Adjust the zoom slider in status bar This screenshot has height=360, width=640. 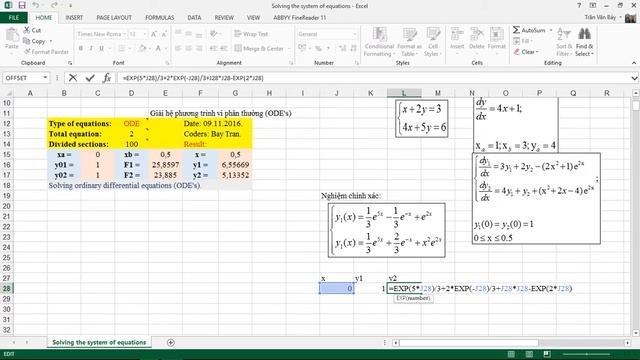point(586,354)
